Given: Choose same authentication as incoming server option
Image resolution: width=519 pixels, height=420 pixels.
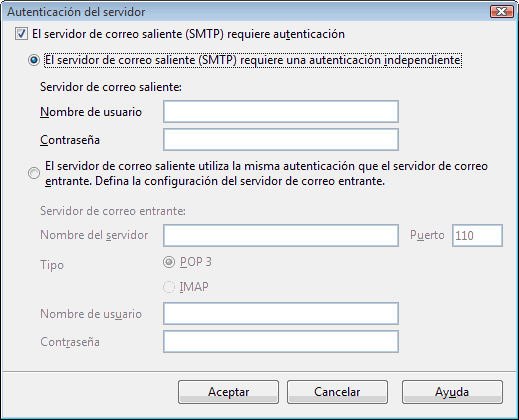Looking at the screenshot, I should 34,173.
